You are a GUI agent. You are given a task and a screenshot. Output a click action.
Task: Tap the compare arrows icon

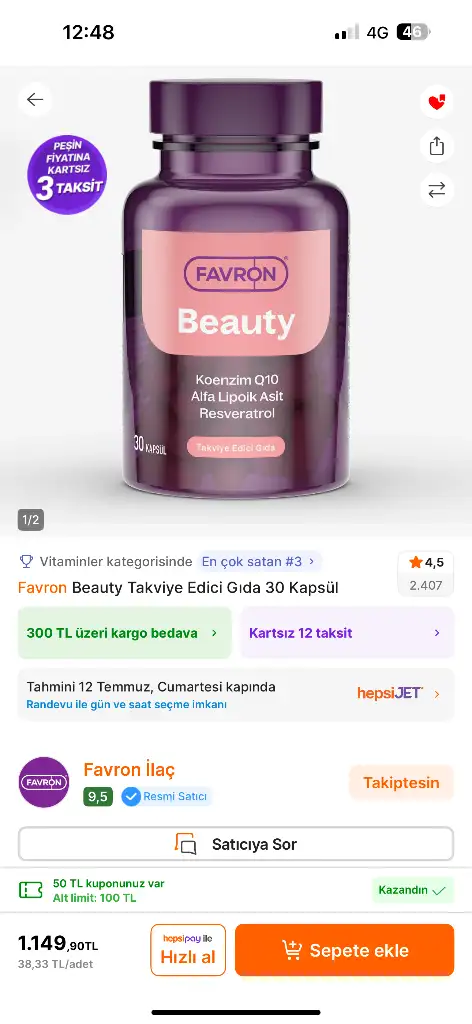click(436, 189)
